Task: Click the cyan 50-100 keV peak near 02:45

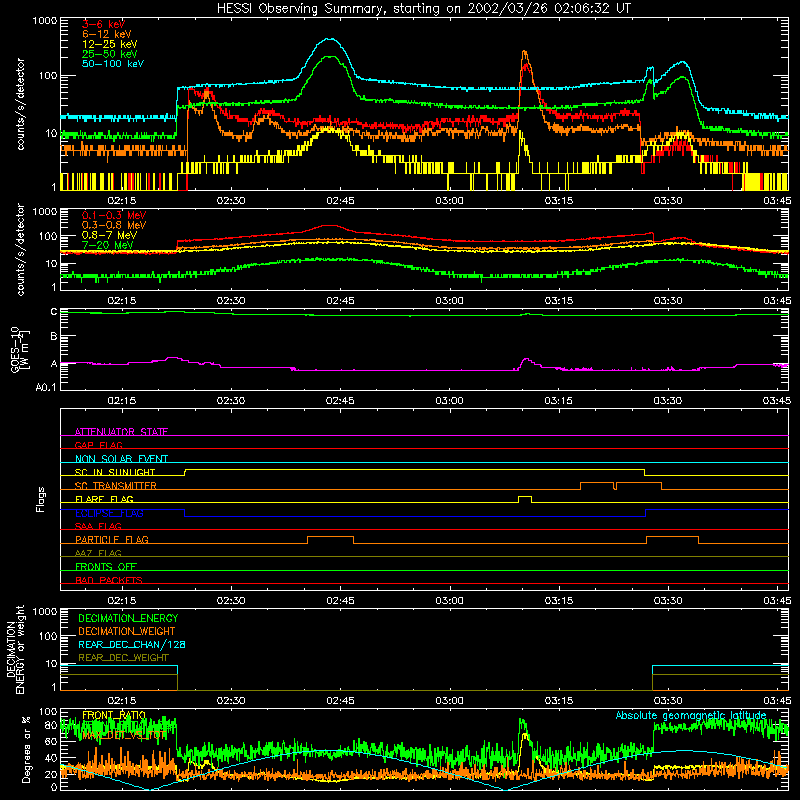Action: tap(330, 39)
